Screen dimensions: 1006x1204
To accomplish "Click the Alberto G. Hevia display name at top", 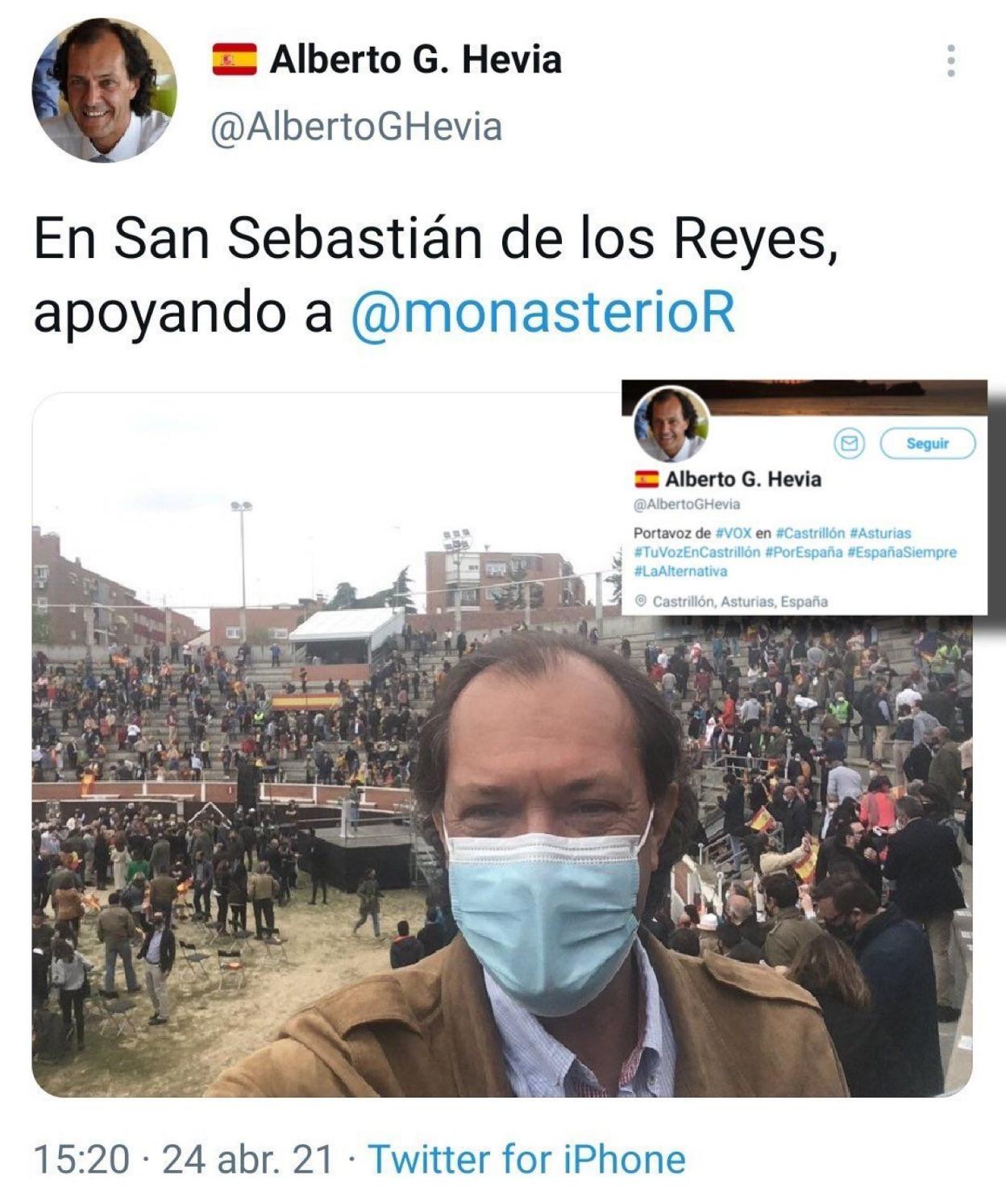I will click(415, 60).
